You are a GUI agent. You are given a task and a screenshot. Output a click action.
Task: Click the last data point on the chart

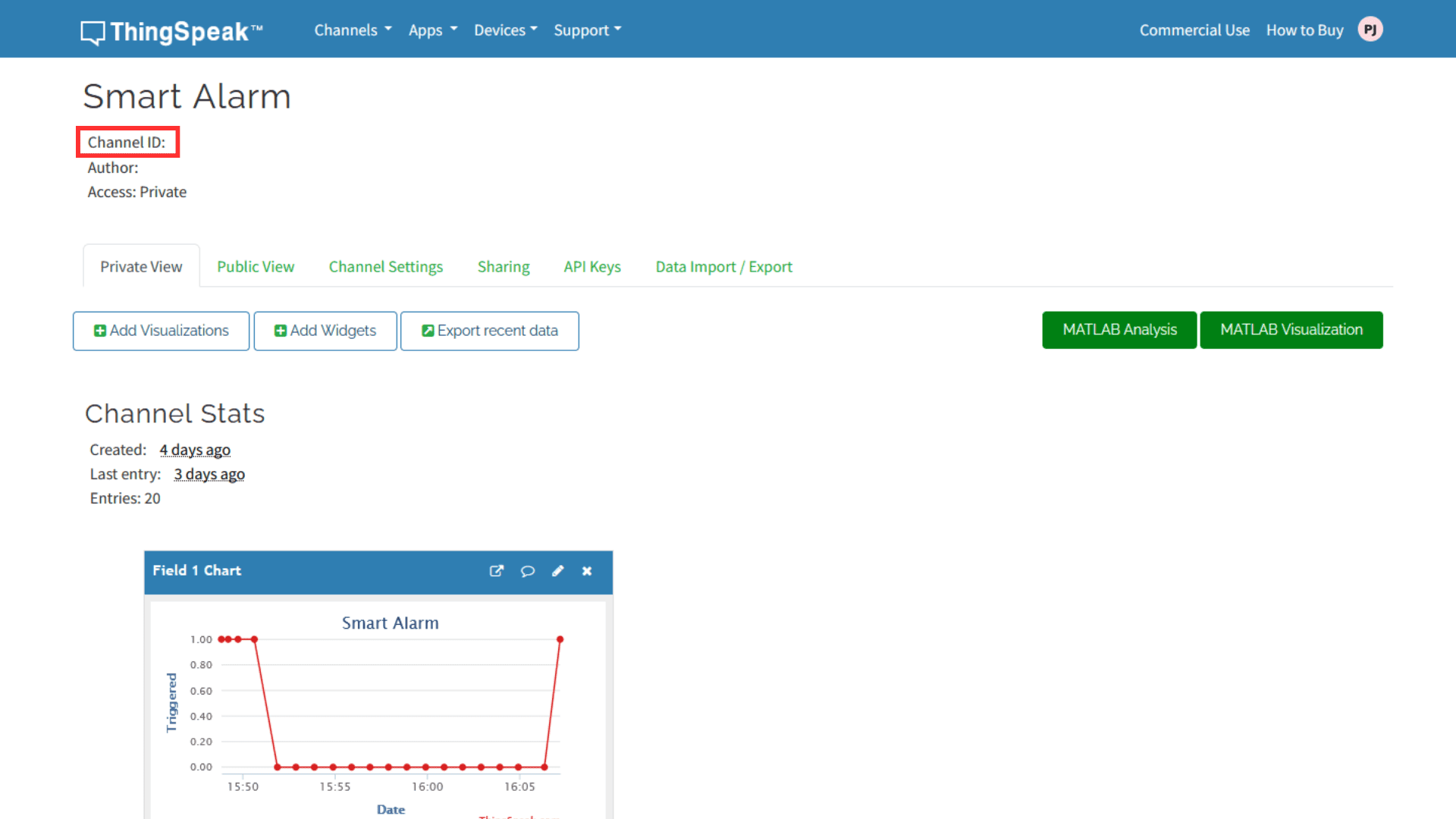[560, 639]
